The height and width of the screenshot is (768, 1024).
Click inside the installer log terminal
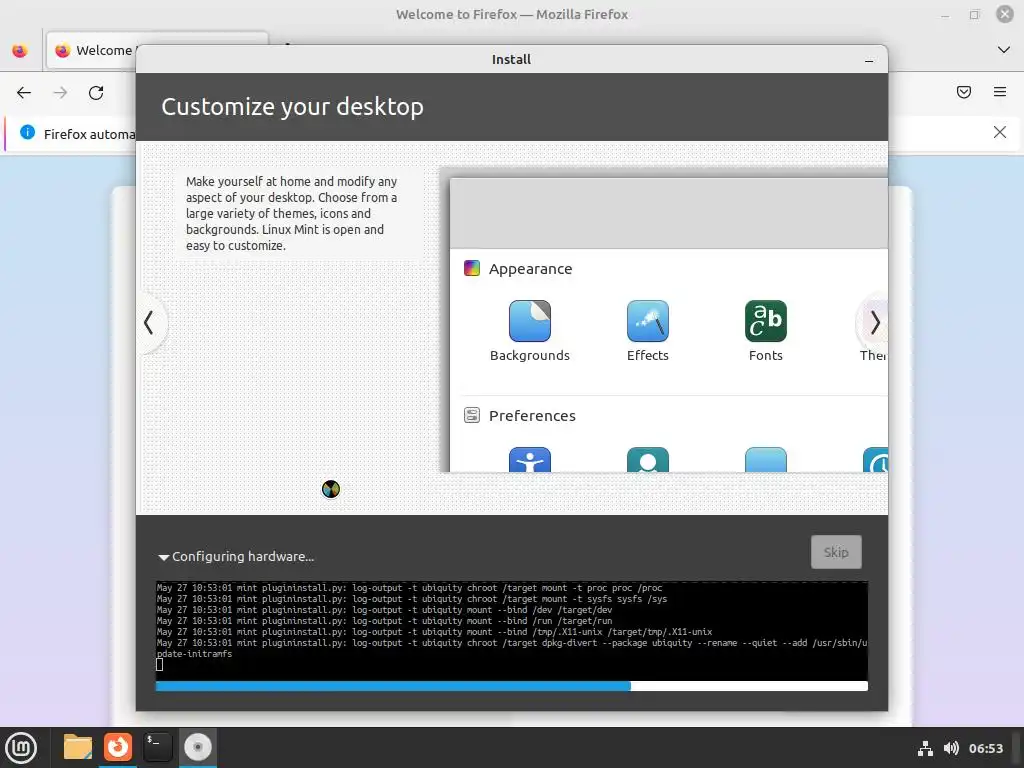(x=511, y=630)
